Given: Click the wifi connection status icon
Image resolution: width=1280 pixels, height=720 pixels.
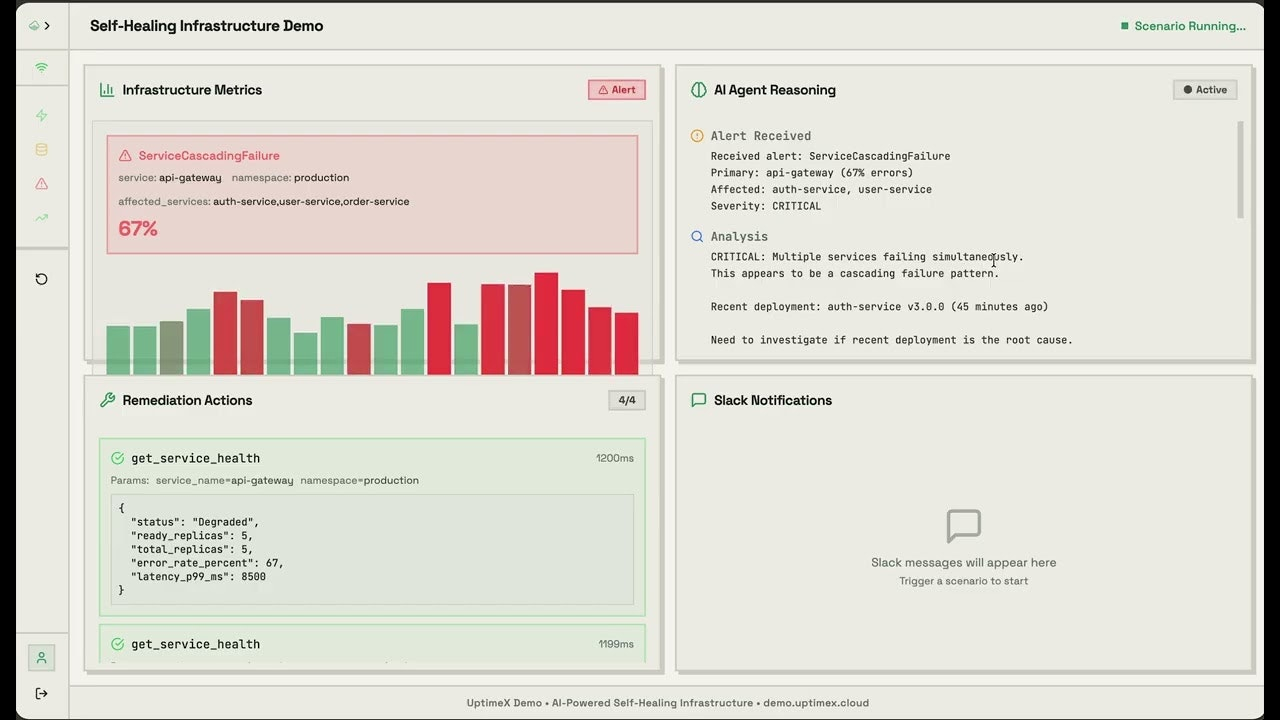Looking at the screenshot, I should tap(41, 68).
